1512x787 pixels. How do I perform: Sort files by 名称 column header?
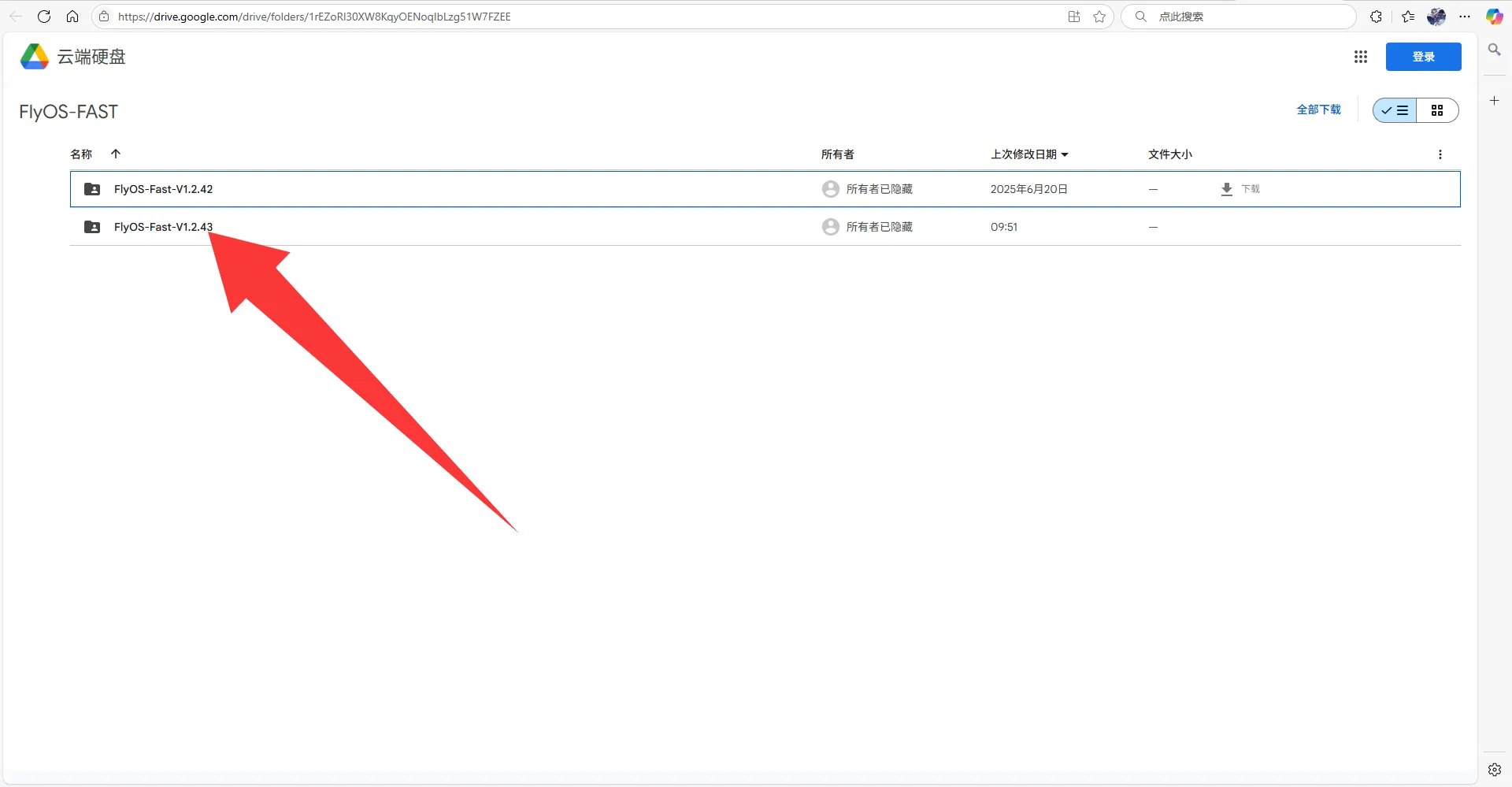point(81,154)
